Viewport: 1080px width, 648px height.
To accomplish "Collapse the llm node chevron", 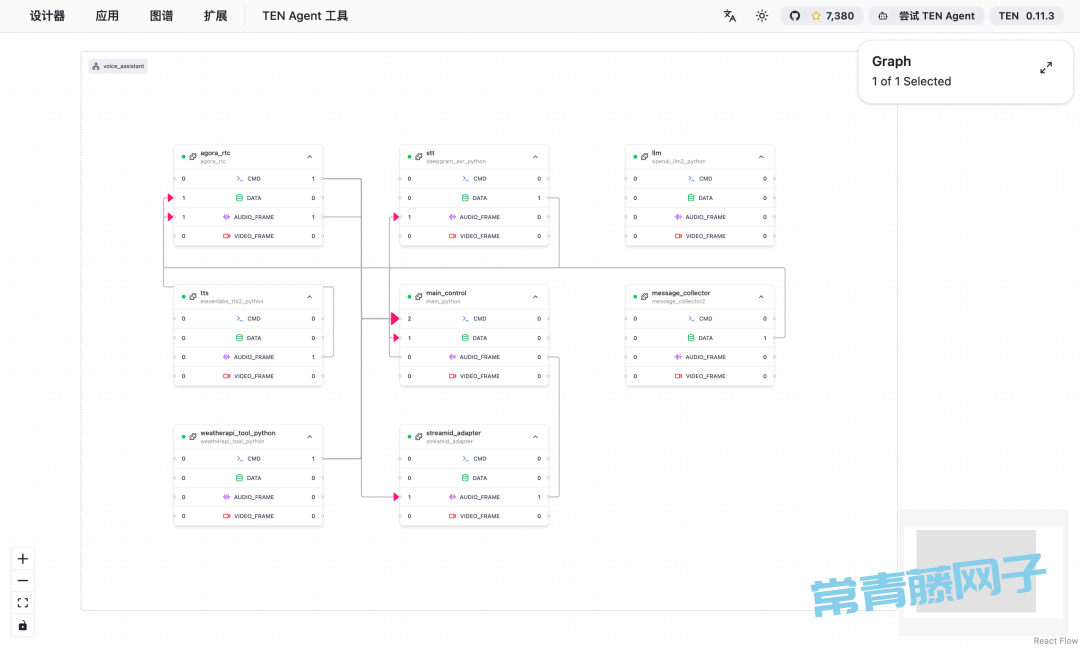I will coord(761,157).
